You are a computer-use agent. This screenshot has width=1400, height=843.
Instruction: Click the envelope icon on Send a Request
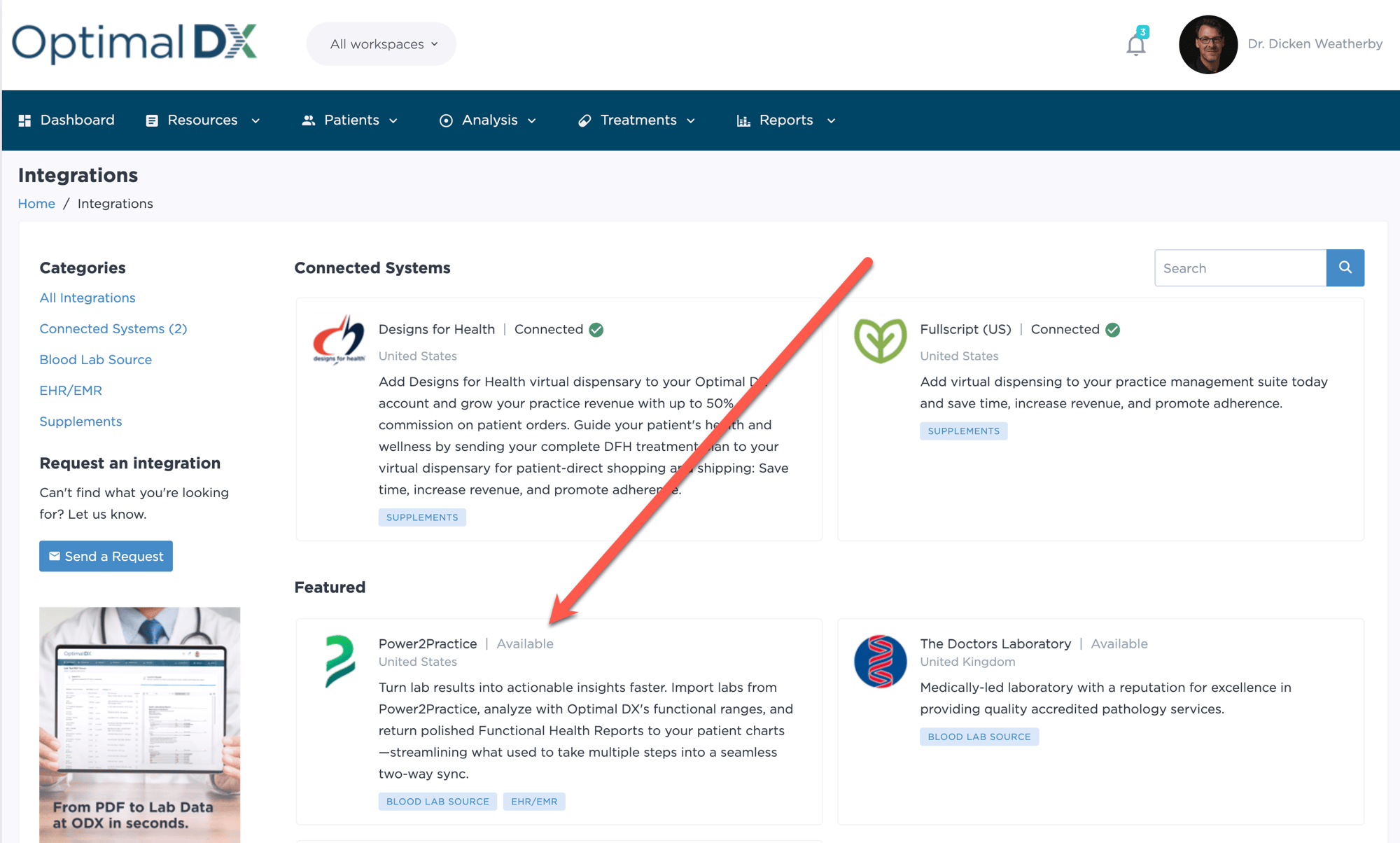click(x=54, y=556)
